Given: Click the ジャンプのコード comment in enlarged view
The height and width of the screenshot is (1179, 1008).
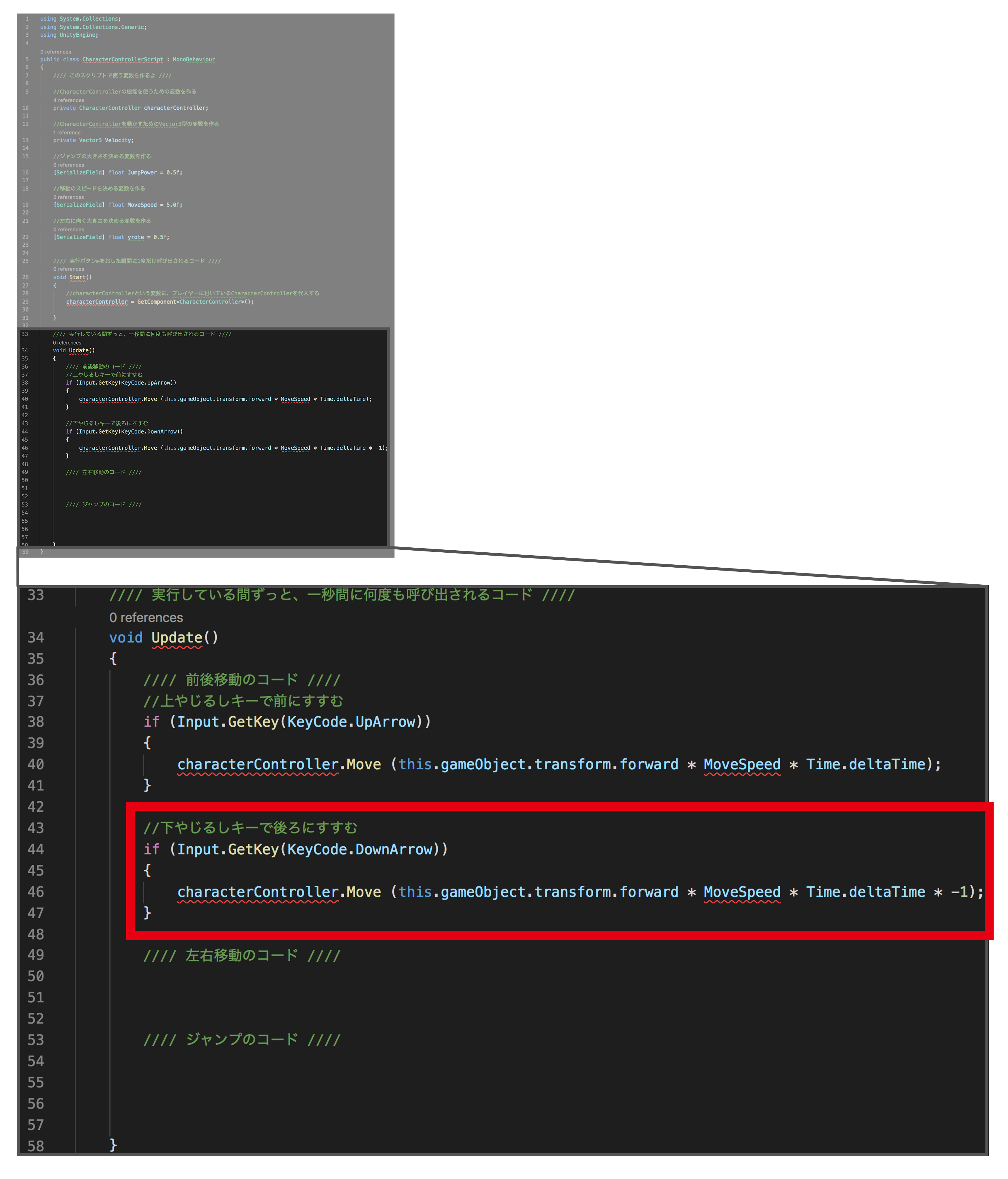Looking at the screenshot, I should (x=241, y=1040).
